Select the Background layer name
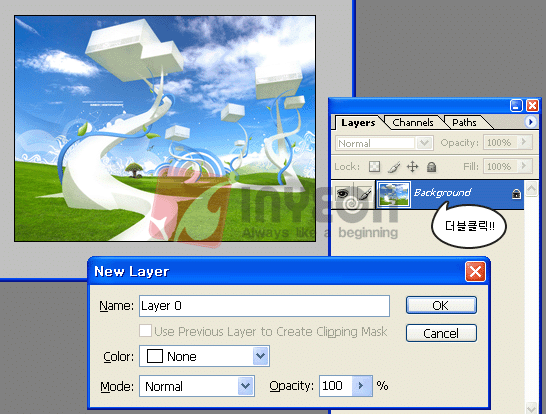The width and height of the screenshot is (546, 414). (442, 193)
